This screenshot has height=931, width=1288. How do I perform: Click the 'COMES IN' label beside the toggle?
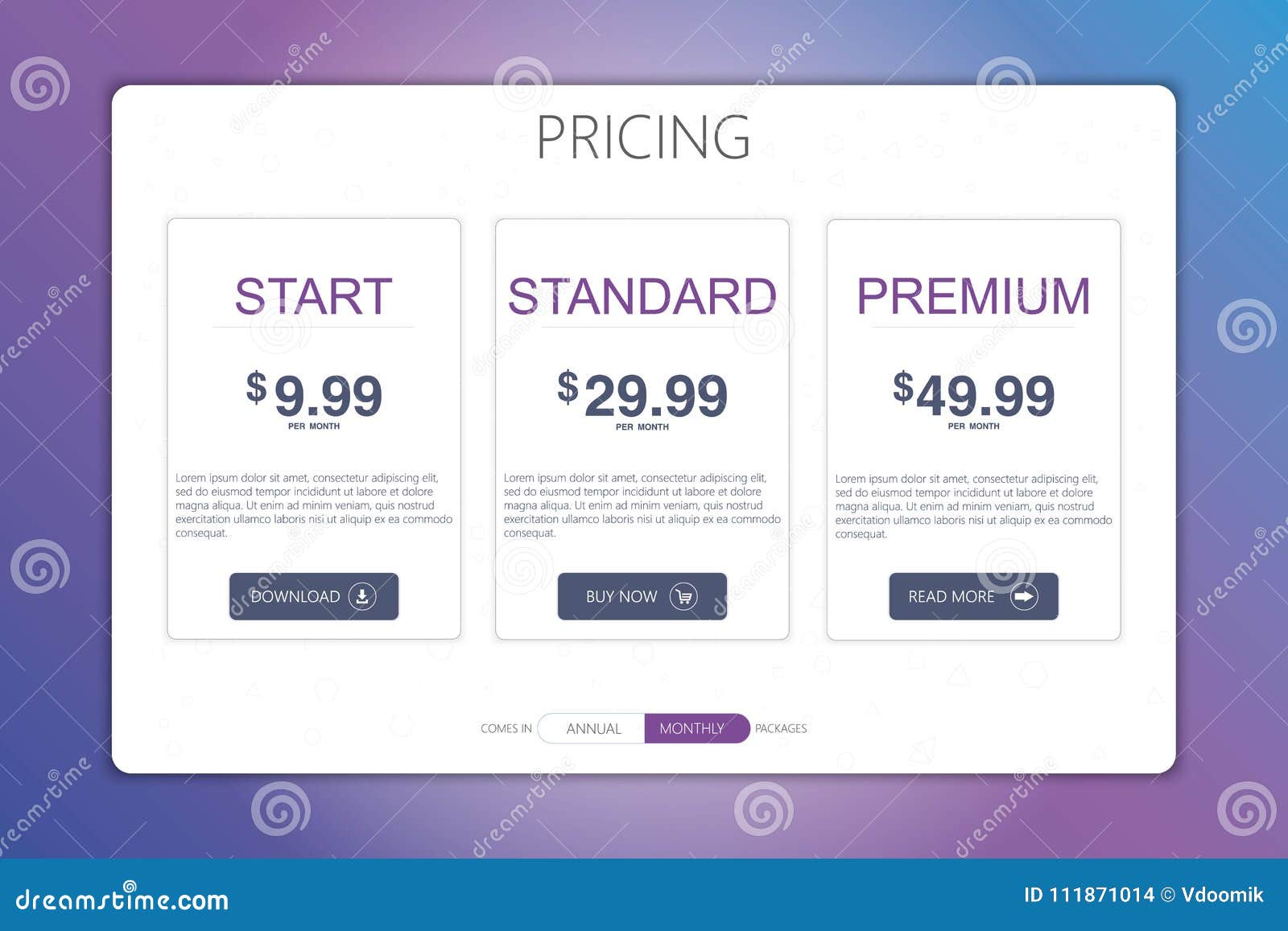[x=506, y=728]
